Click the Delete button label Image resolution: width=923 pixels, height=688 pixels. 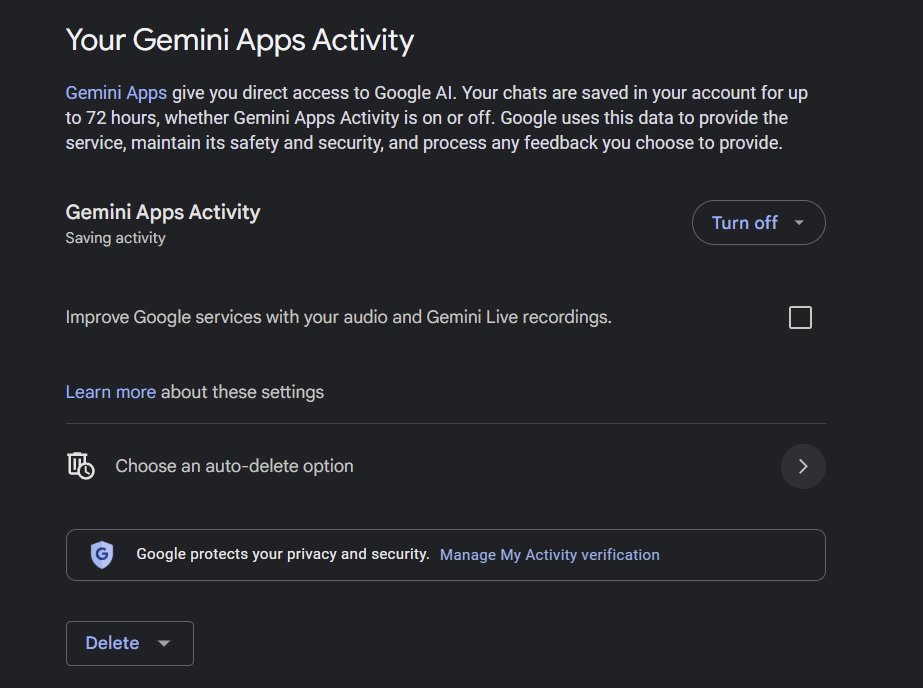[x=112, y=643]
